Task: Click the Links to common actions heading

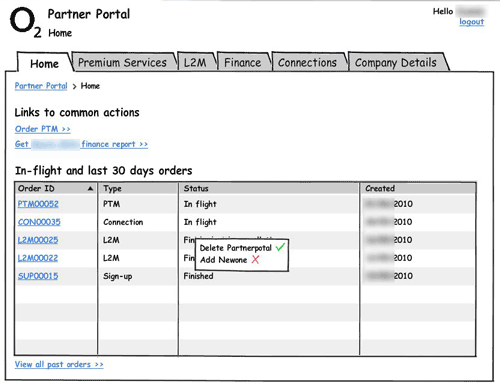Action: click(77, 112)
